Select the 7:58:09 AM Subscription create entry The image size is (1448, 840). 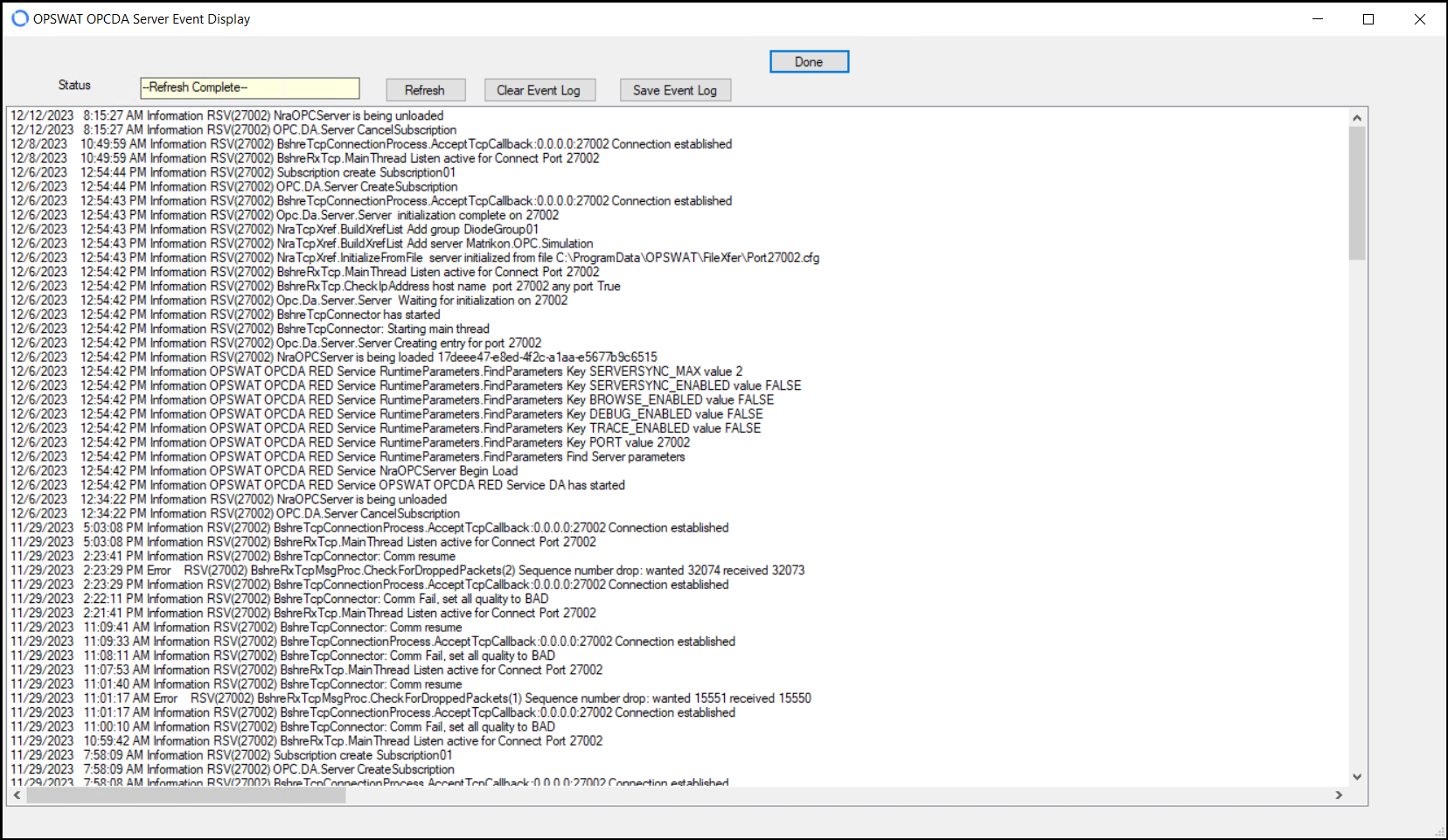point(232,755)
